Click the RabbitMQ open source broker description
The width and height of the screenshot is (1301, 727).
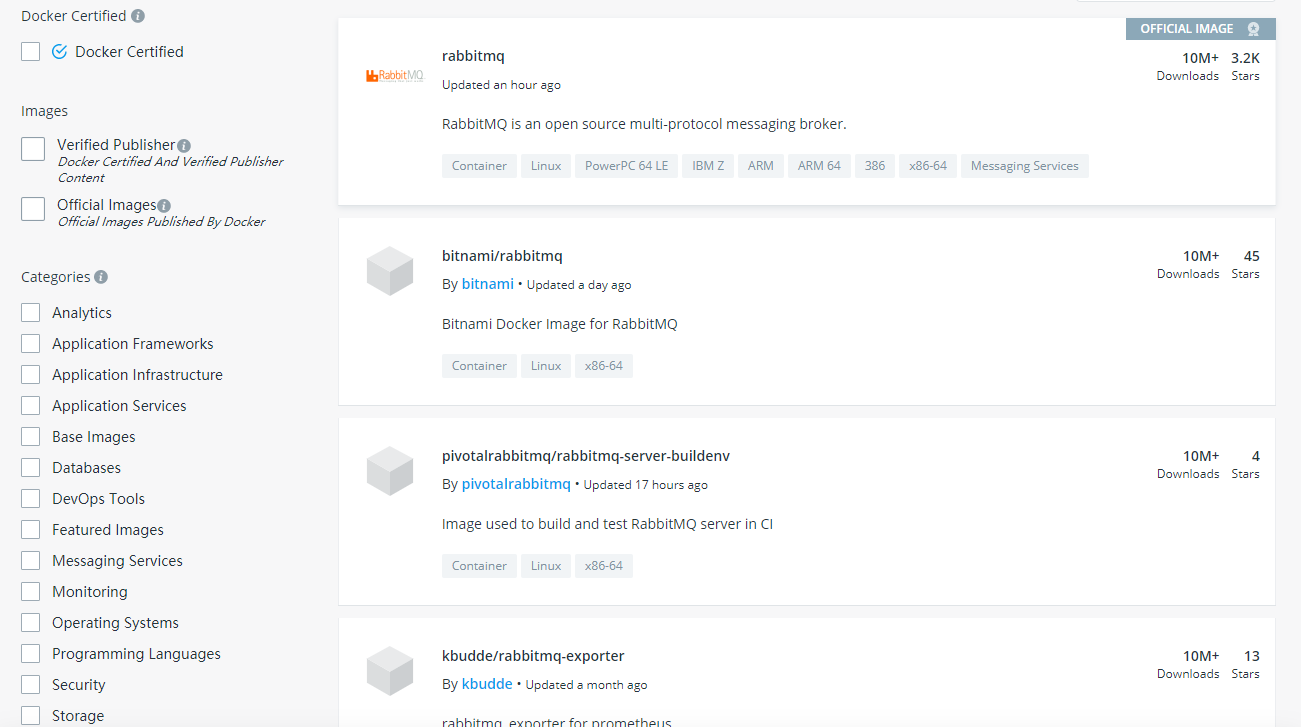[x=644, y=124]
